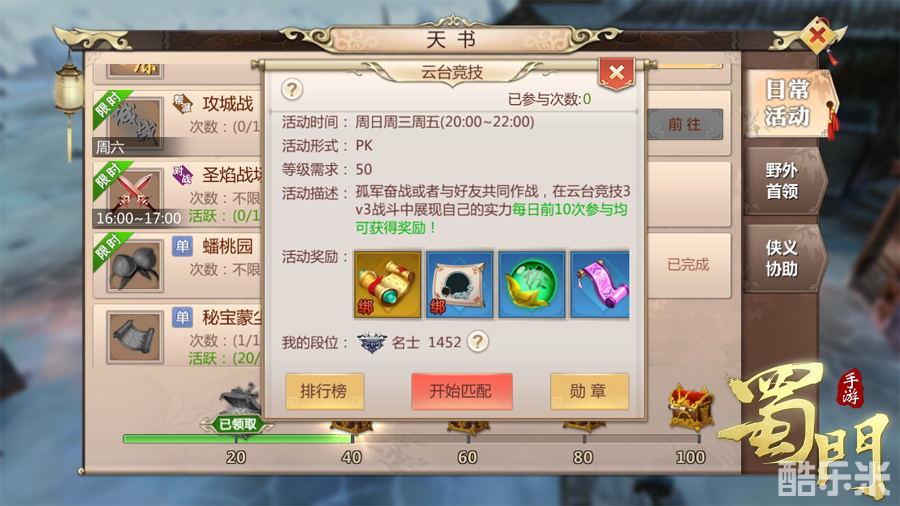
Task: Open the 侠义协助 tab
Action: [x=782, y=258]
